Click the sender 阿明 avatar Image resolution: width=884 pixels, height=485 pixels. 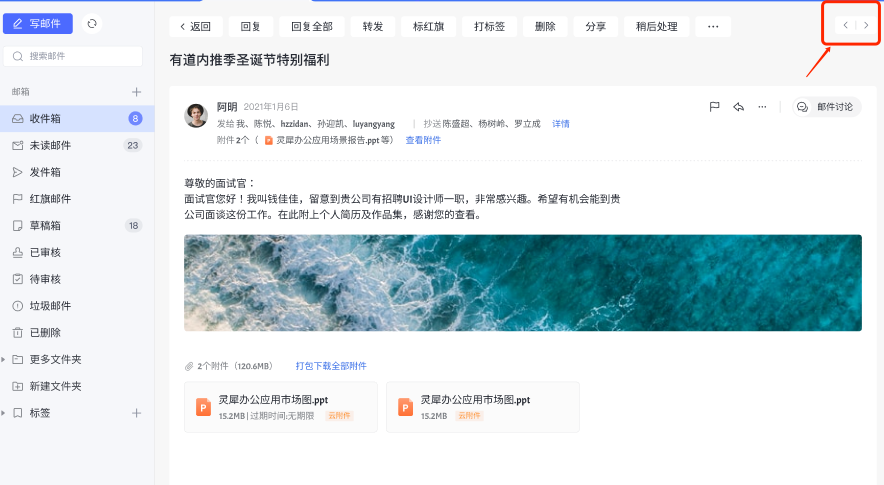point(196,115)
